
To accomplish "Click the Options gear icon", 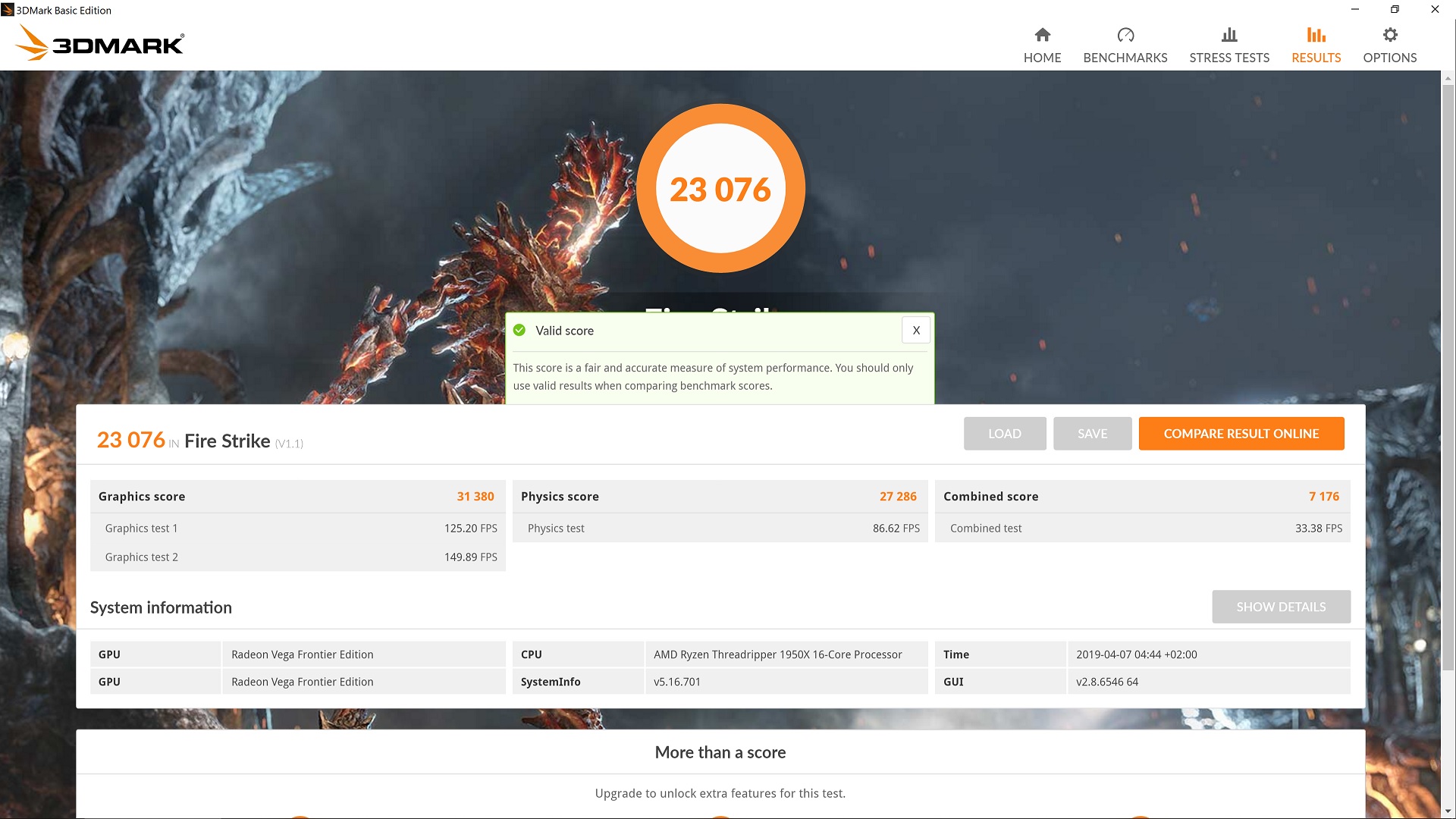I will point(1390,35).
